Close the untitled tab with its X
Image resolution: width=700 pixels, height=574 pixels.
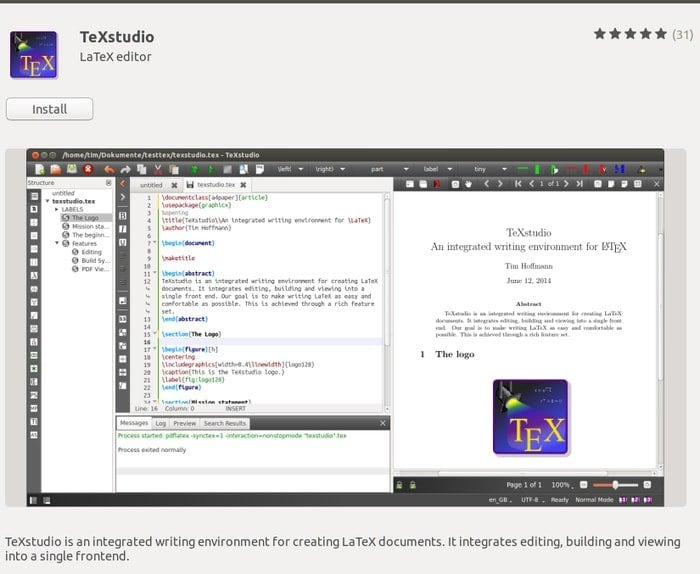pos(174,185)
